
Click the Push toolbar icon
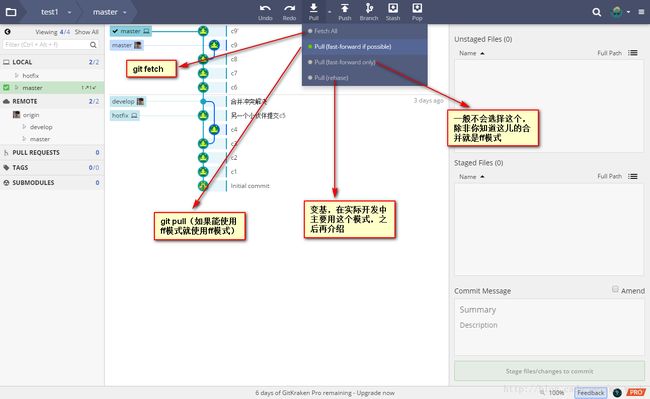[x=344, y=12]
